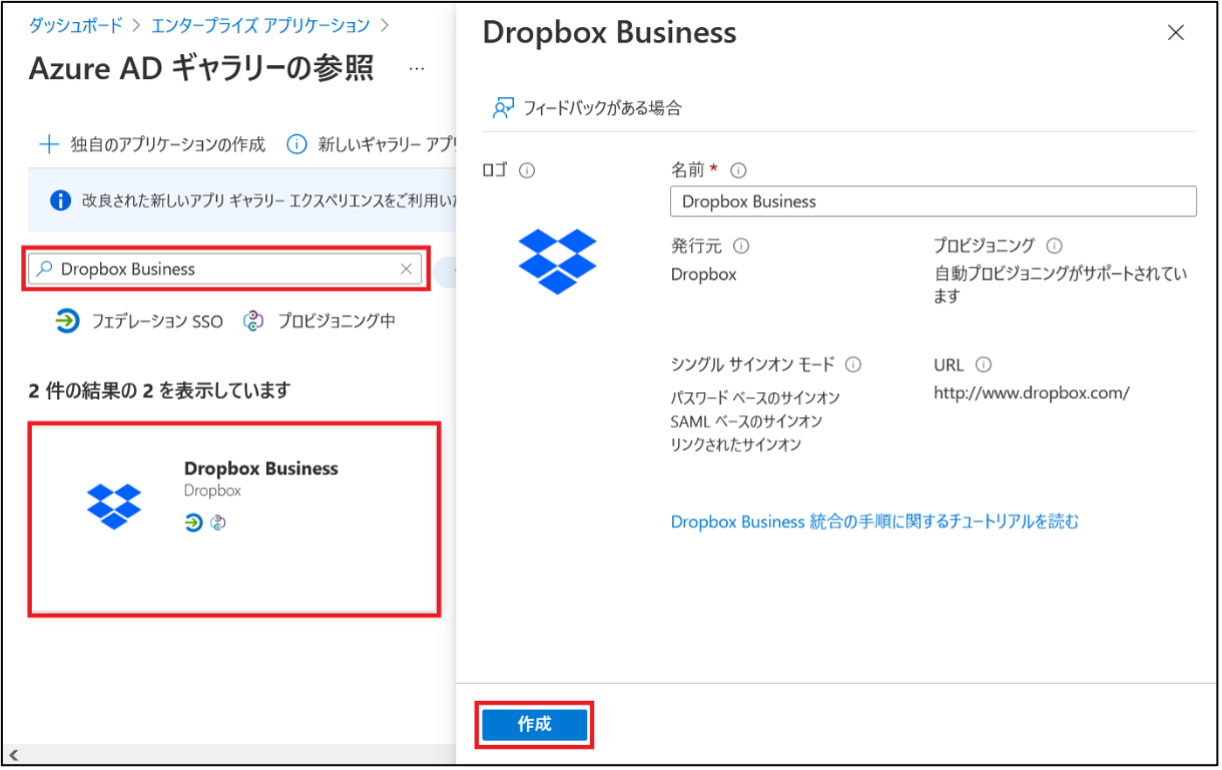1222x770 pixels.
Task: Click the horizontal scrollbar left arrow
Action: (x=14, y=755)
